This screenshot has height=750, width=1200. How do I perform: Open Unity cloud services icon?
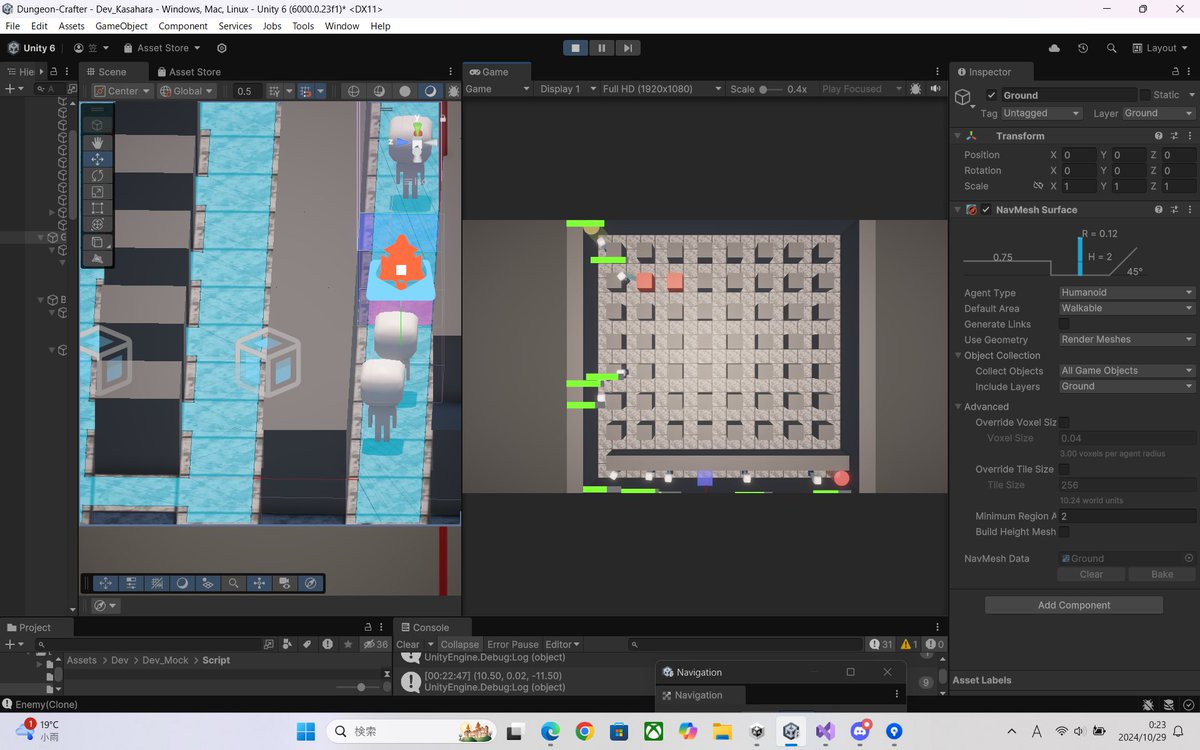tap(1054, 48)
